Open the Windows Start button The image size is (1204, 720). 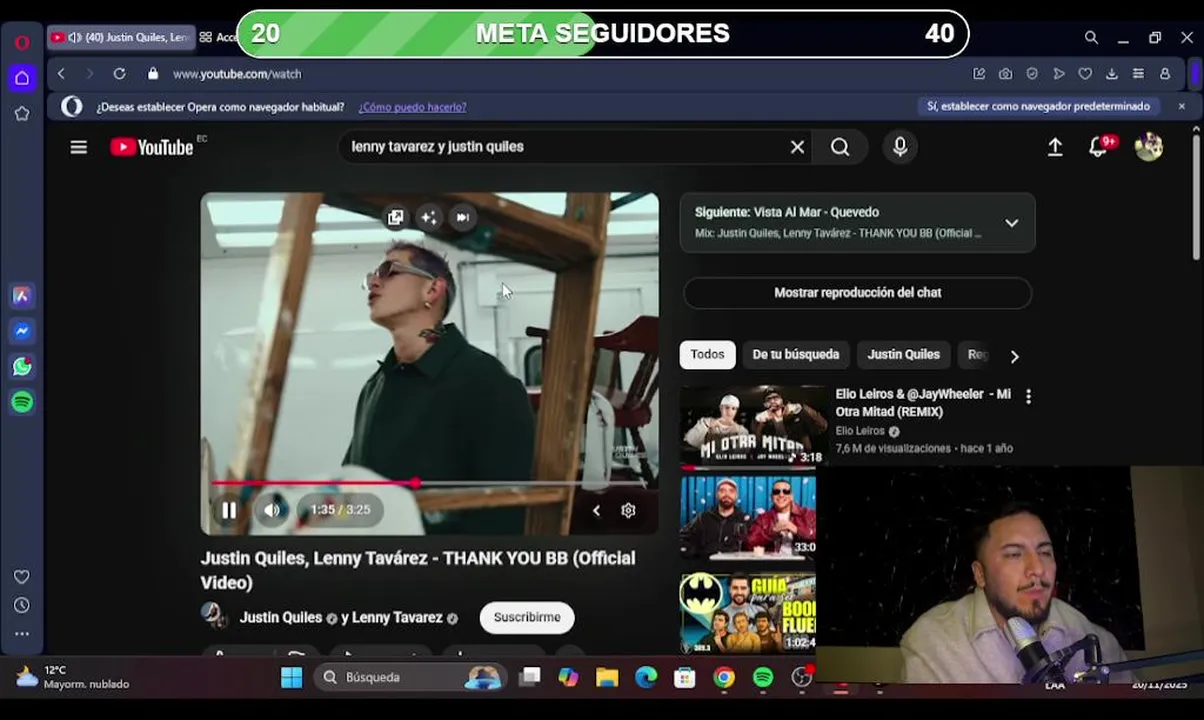(x=292, y=678)
